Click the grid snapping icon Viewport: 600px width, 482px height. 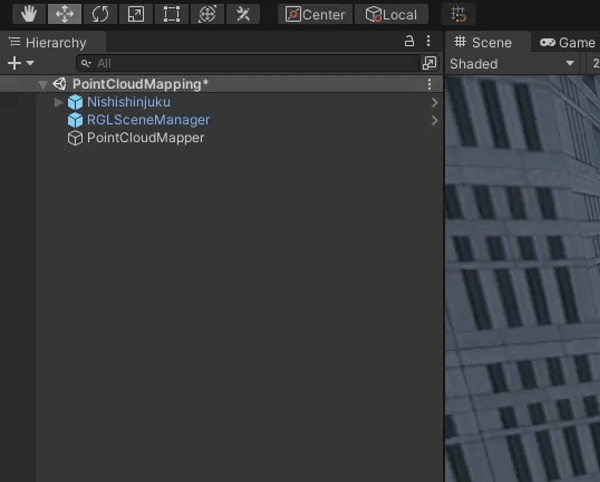pos(459,14)
